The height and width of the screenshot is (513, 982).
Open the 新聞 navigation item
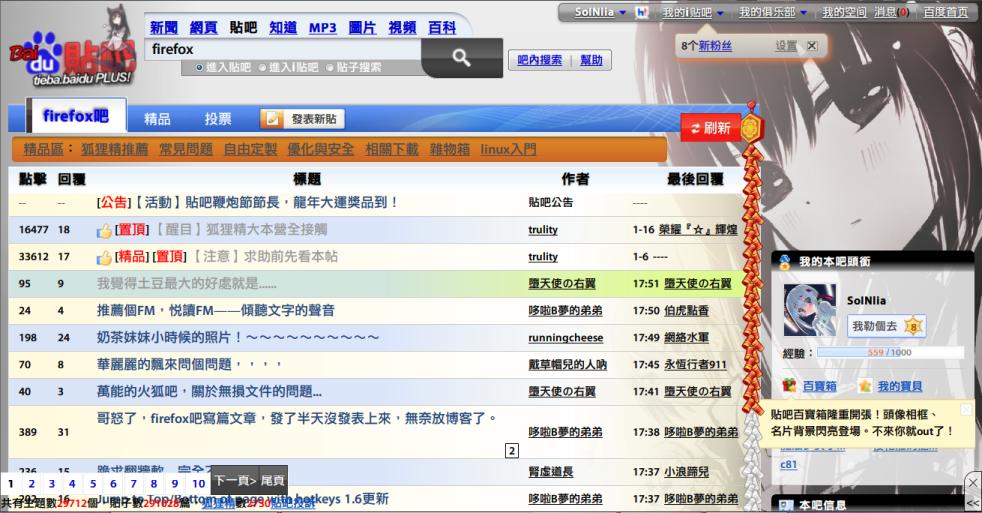tap(164, 28)
